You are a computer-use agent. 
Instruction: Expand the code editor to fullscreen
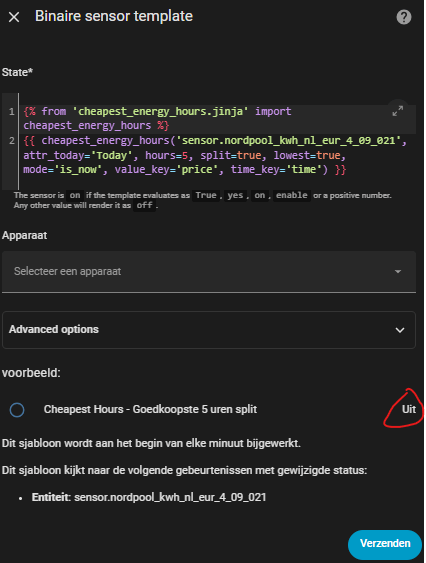(x=398, y=111)
